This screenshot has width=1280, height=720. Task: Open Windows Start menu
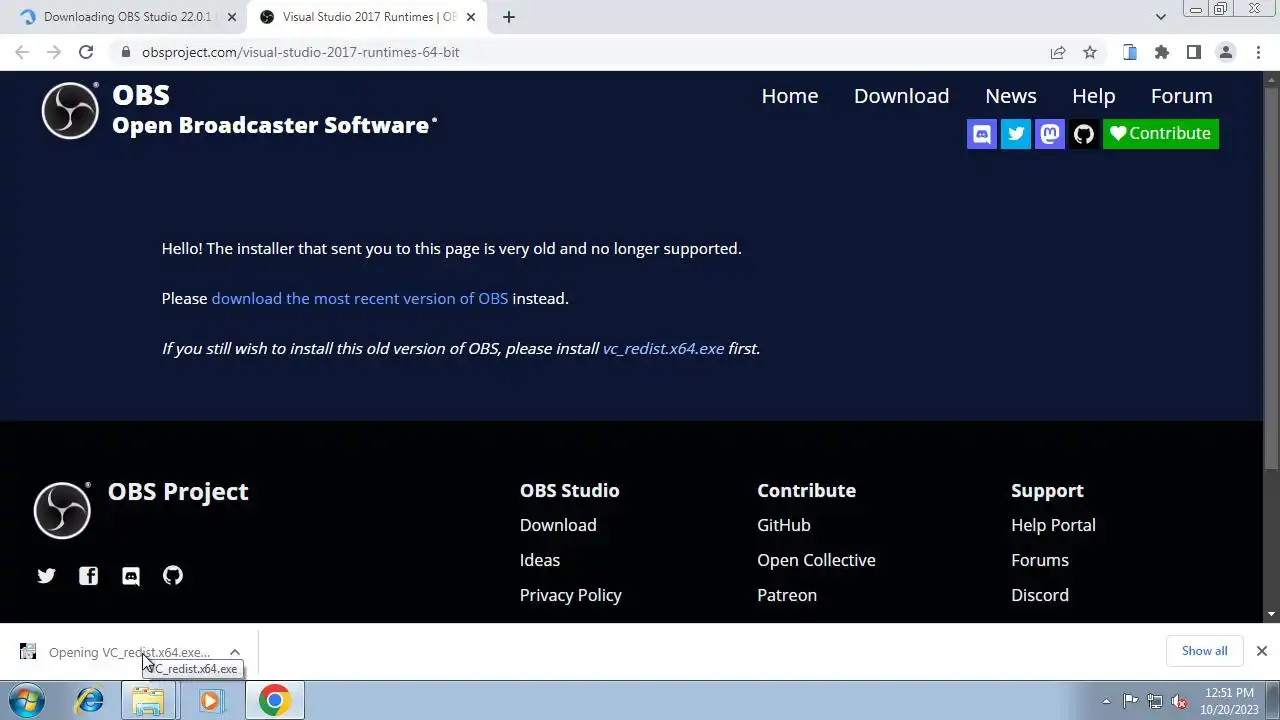point(27,701)
